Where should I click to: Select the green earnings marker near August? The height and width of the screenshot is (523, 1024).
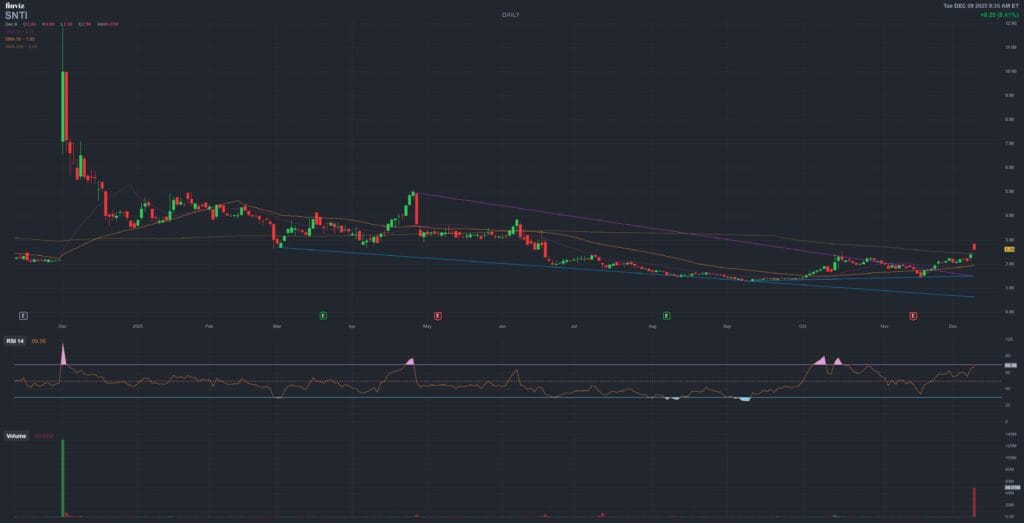[x=667, y=315]
